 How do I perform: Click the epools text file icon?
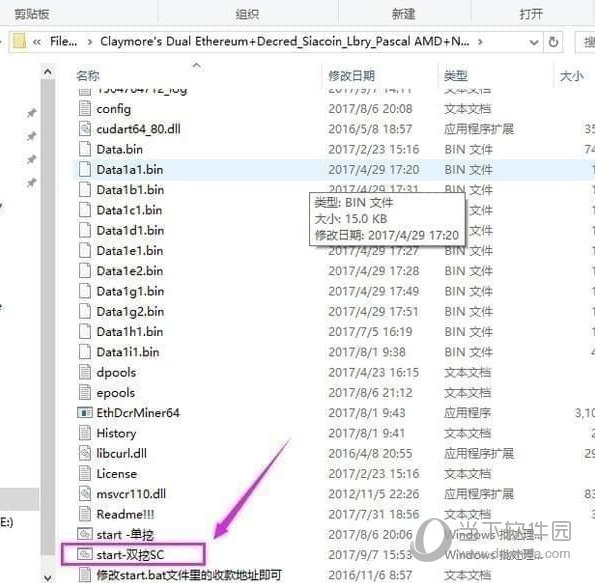click(85, 392)
